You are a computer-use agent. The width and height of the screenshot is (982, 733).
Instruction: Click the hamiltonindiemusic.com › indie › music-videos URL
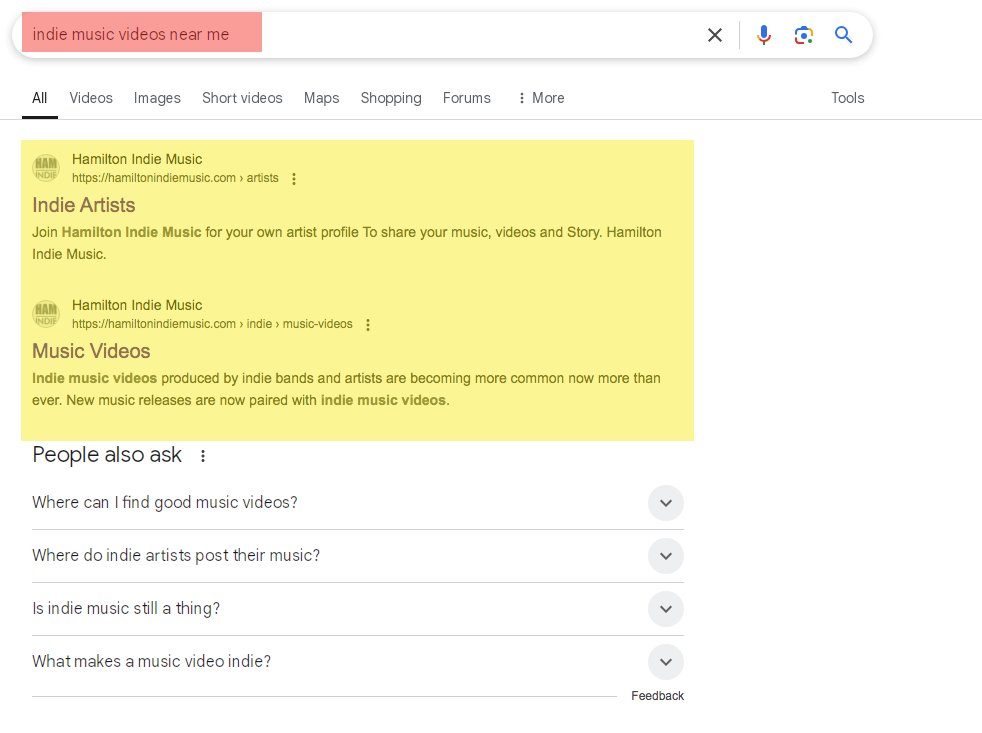click(212, 325)
